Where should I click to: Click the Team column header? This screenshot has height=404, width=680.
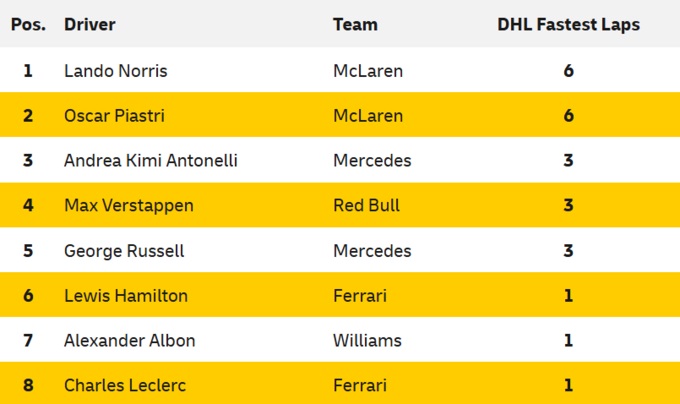click(355, 24)
